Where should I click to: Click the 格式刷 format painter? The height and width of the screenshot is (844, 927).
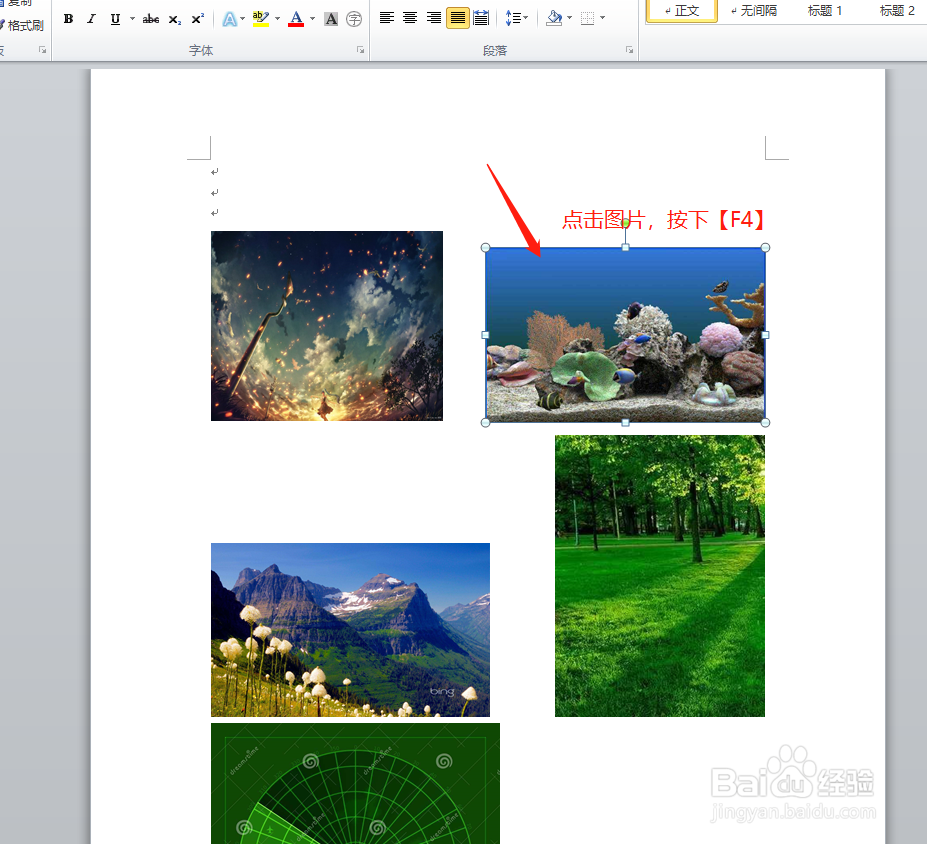pyautogui.click(x=22, y=25)
